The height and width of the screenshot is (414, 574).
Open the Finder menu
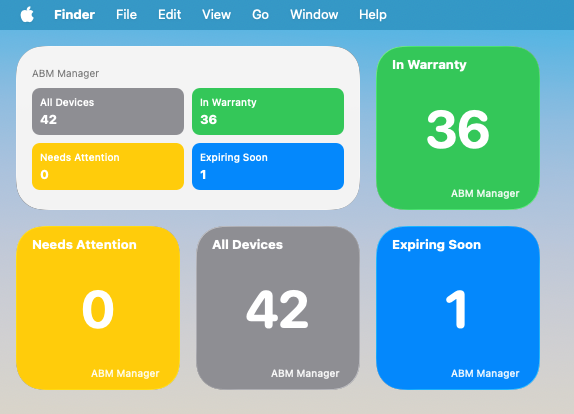click(x=74, y=15)
